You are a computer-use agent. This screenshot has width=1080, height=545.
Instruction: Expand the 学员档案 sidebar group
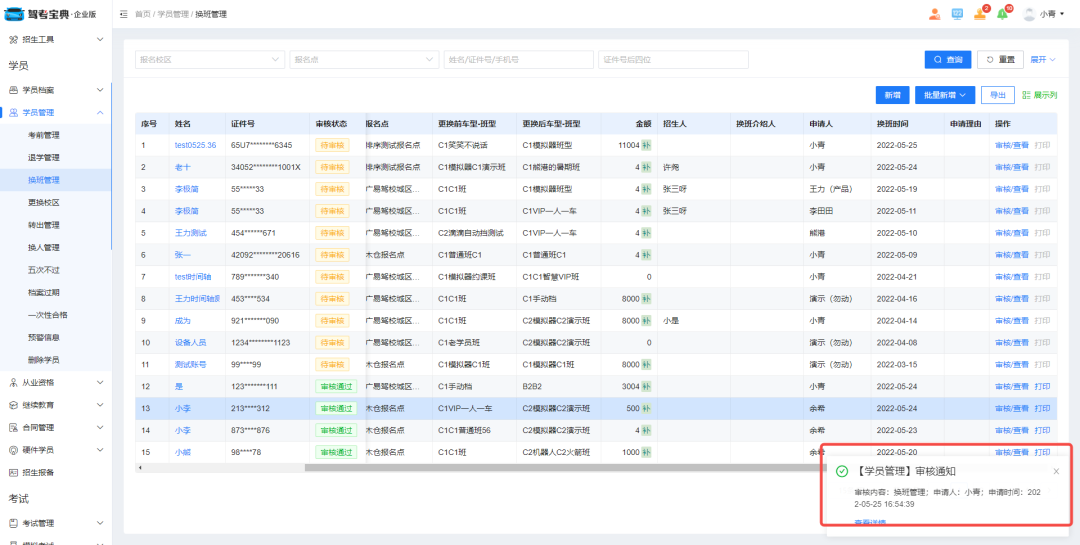100,90
